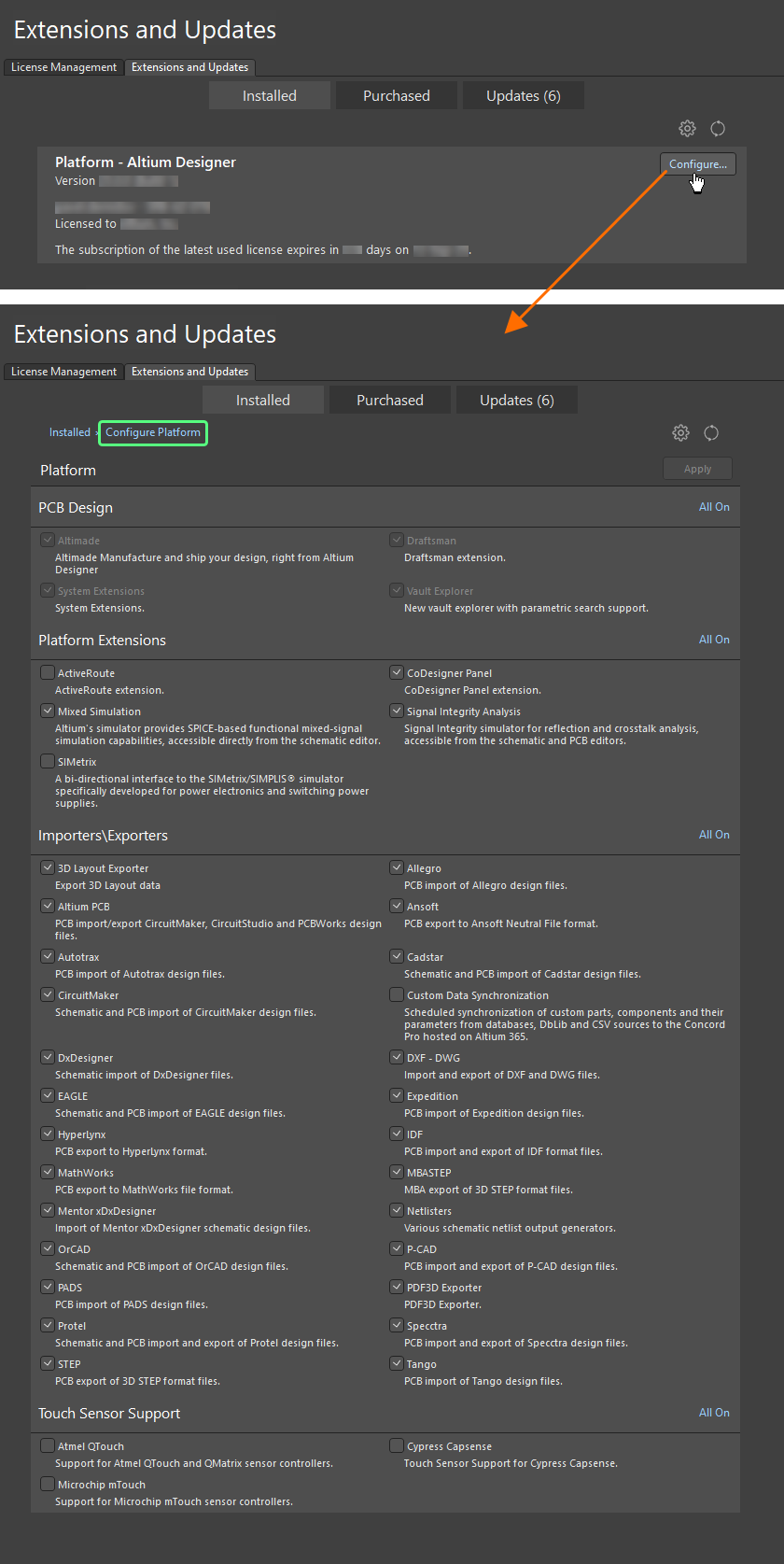Toggle the PDF3D Exporter checkbox
Image resolution: width=784 pixels, height=1564 pixels.
[397, 1287]
